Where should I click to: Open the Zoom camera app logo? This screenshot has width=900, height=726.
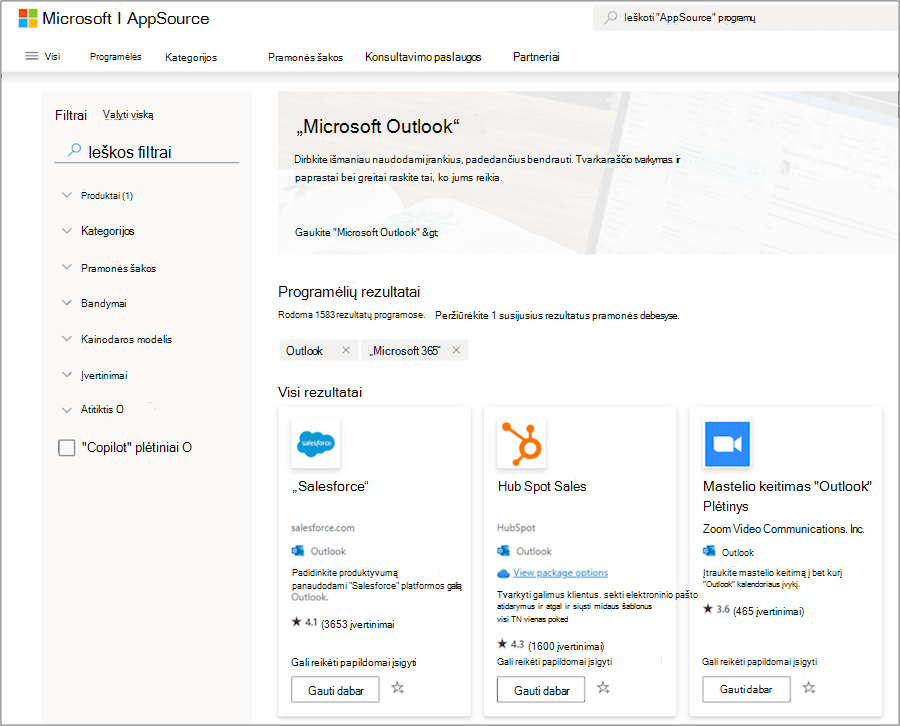727,444
